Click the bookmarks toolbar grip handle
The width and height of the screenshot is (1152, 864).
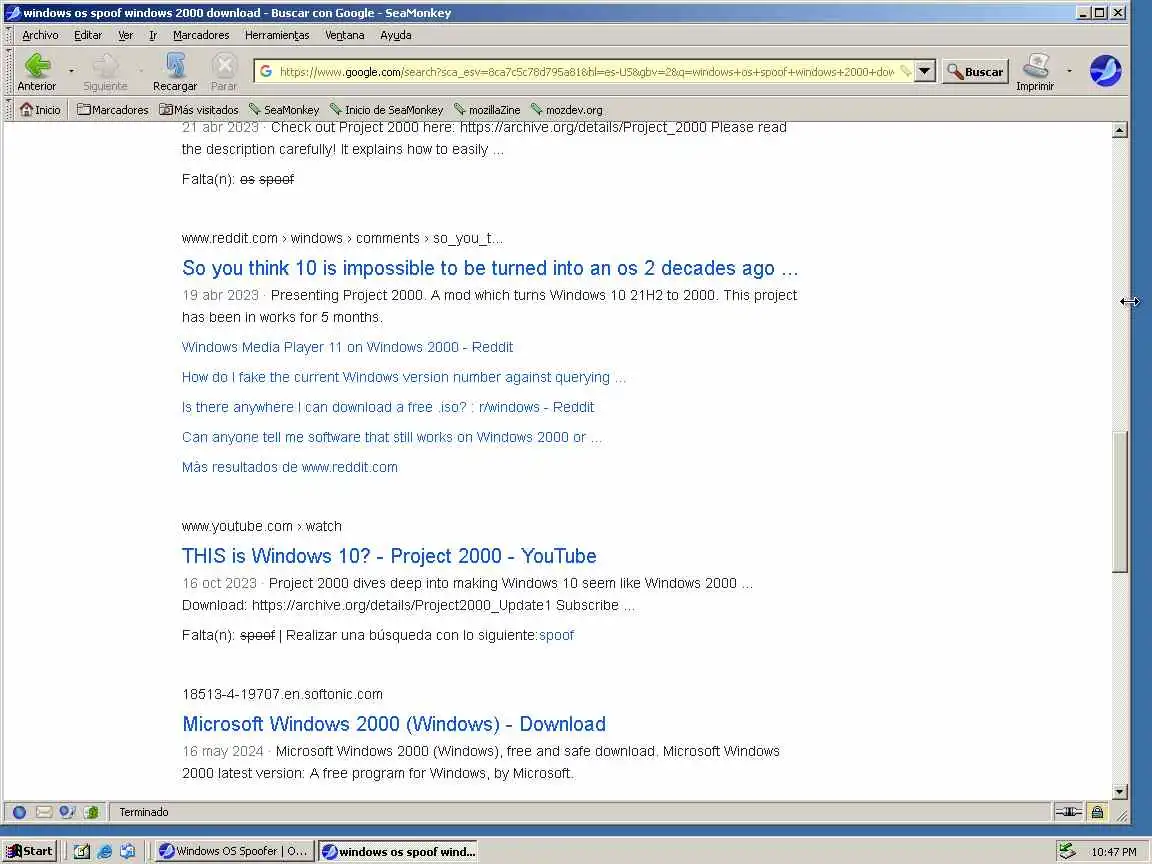point(9,109)
